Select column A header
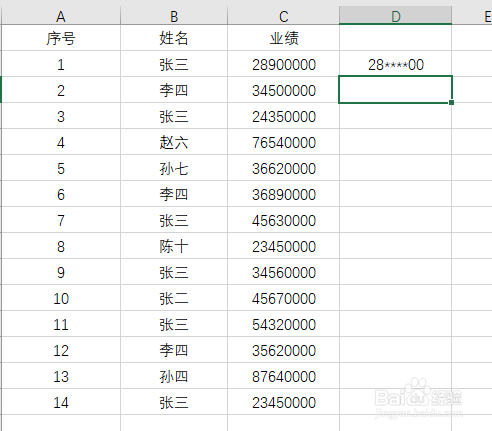 click(x=61, y=16)
